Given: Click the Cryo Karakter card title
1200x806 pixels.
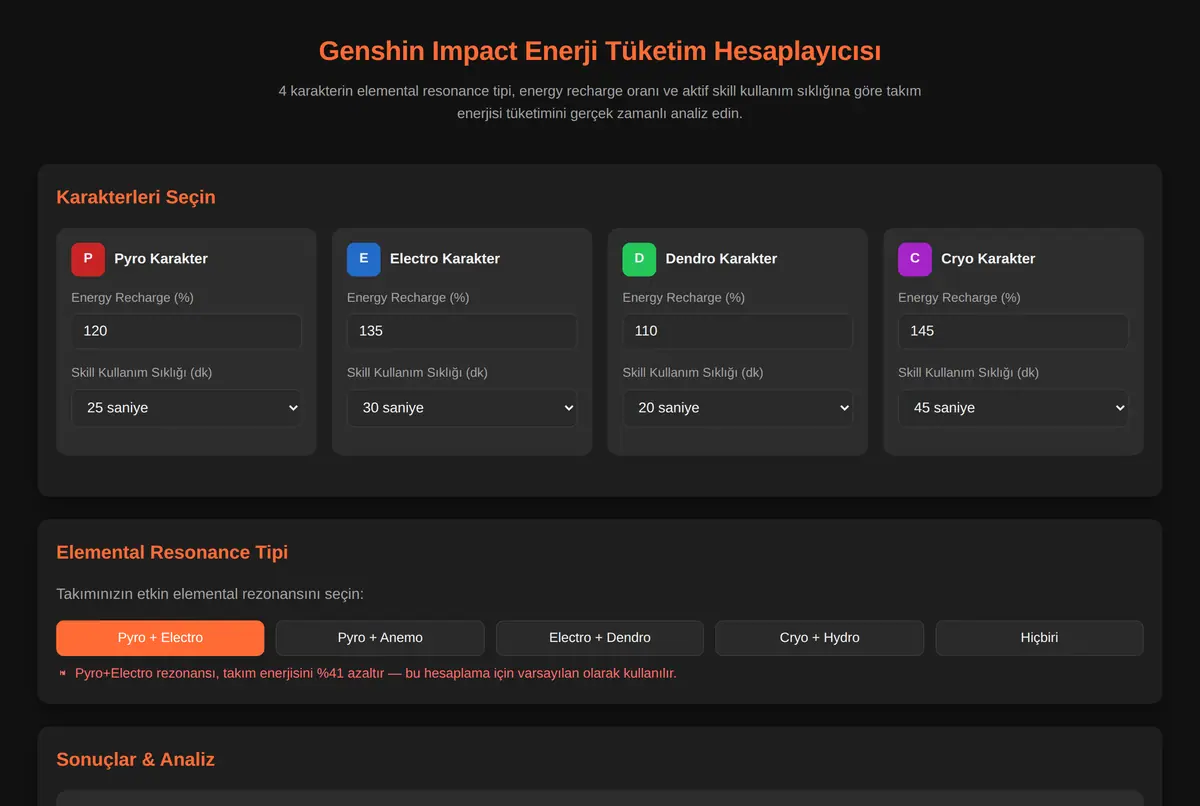Looking at the screenshot, I should point(988,259).
